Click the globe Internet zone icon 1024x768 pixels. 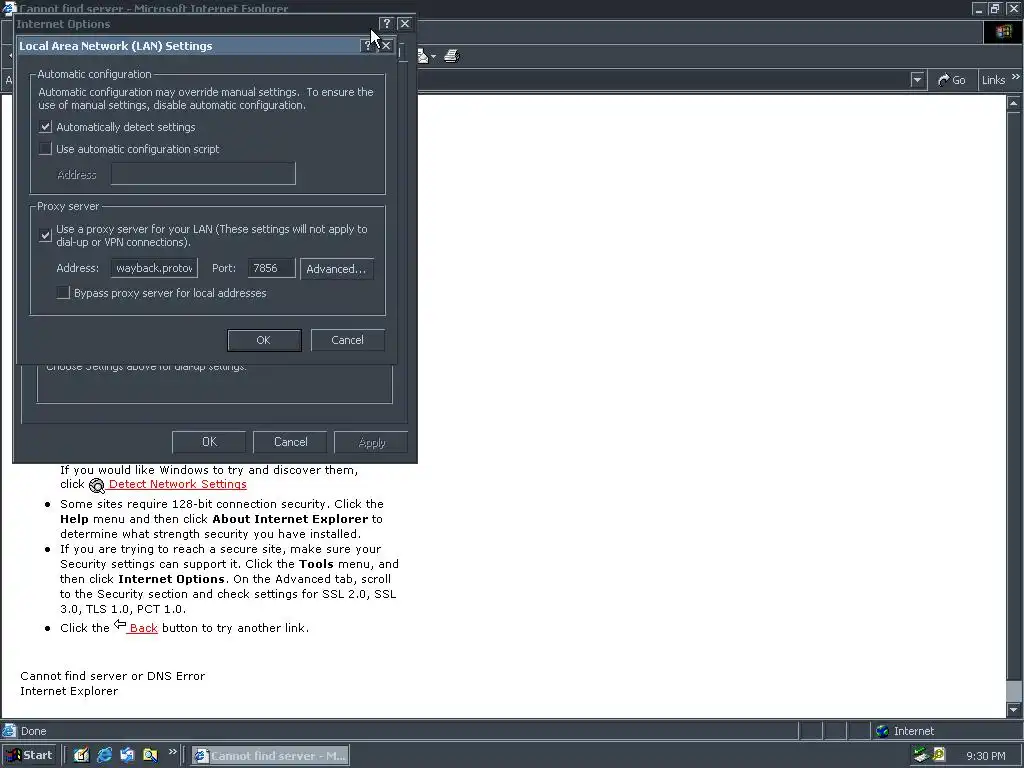pos(882,731)
